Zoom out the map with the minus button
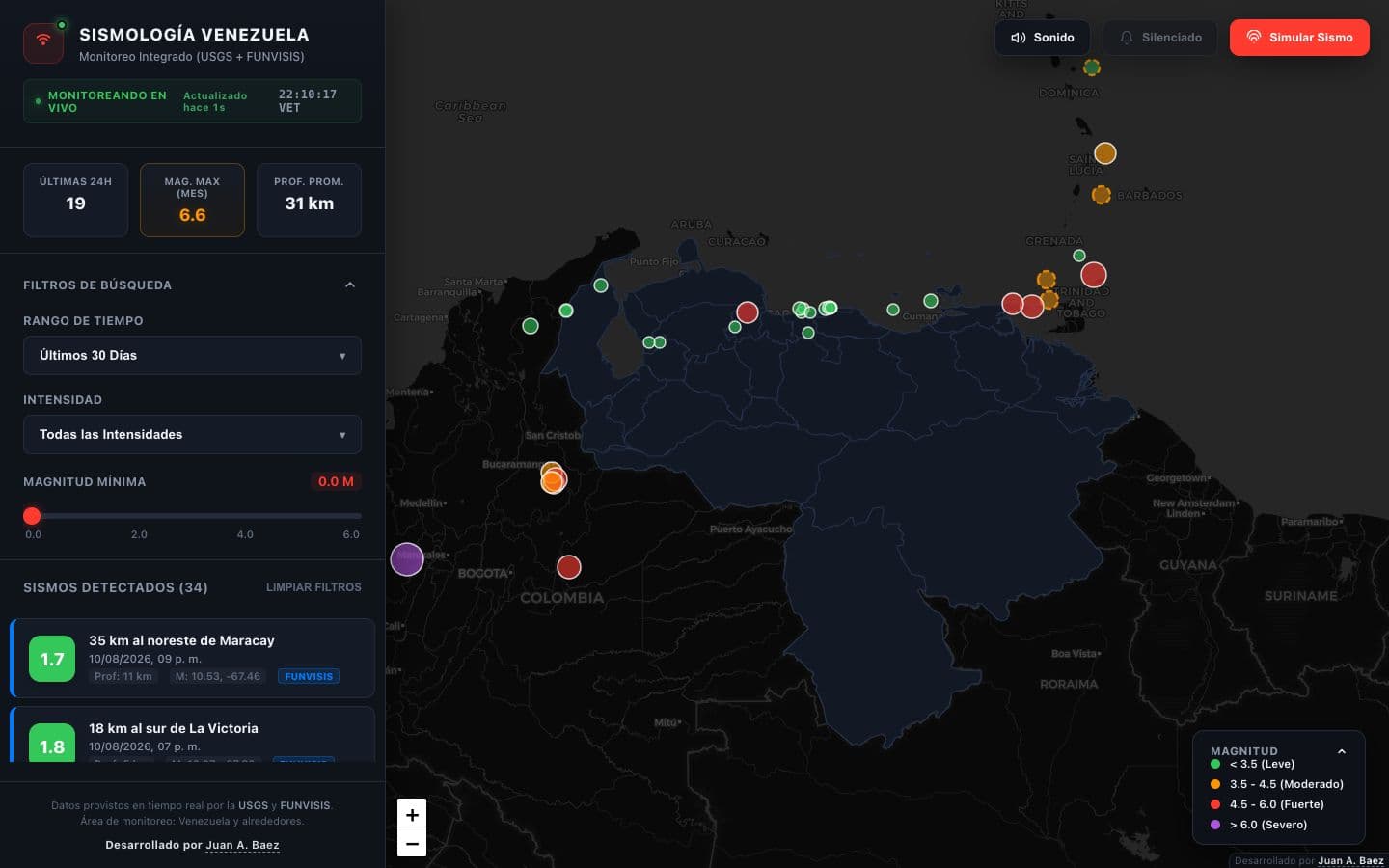Screen dimensions: 1389x868 (x=412, y=844)
